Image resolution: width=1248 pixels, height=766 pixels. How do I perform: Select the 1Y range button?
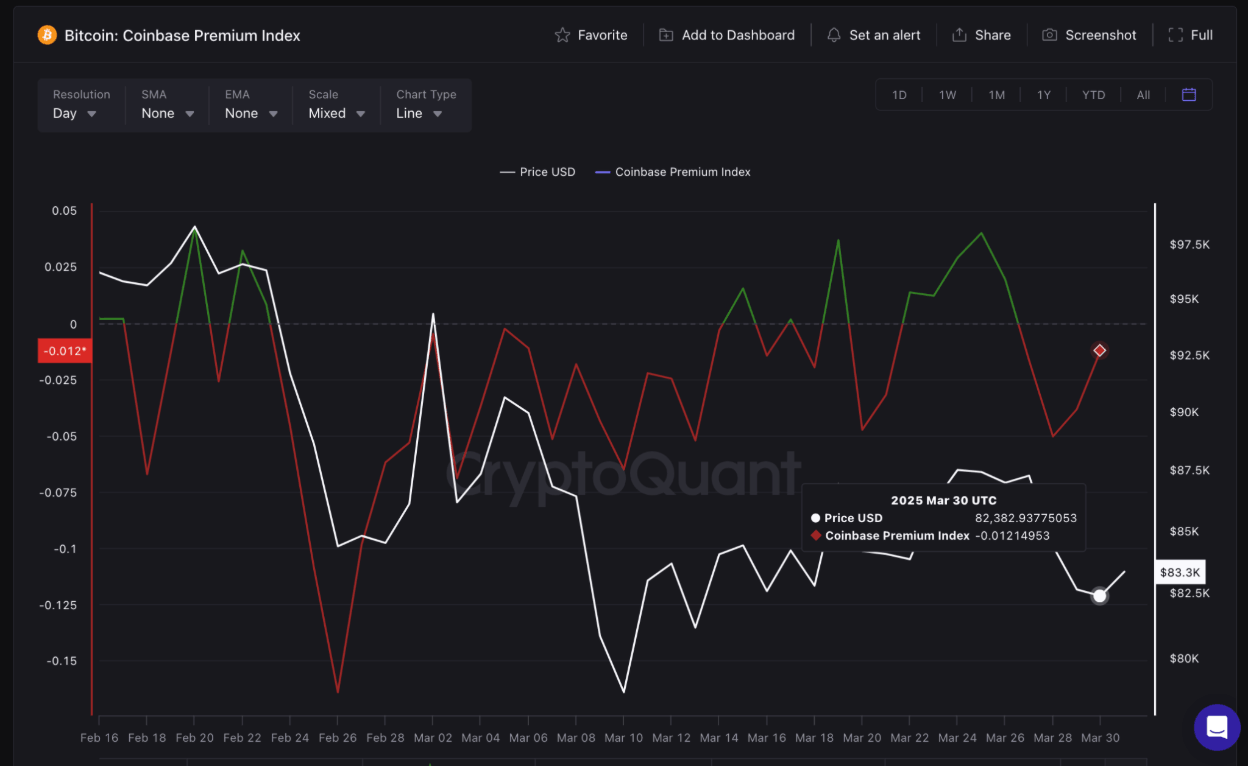(1044, 94)
